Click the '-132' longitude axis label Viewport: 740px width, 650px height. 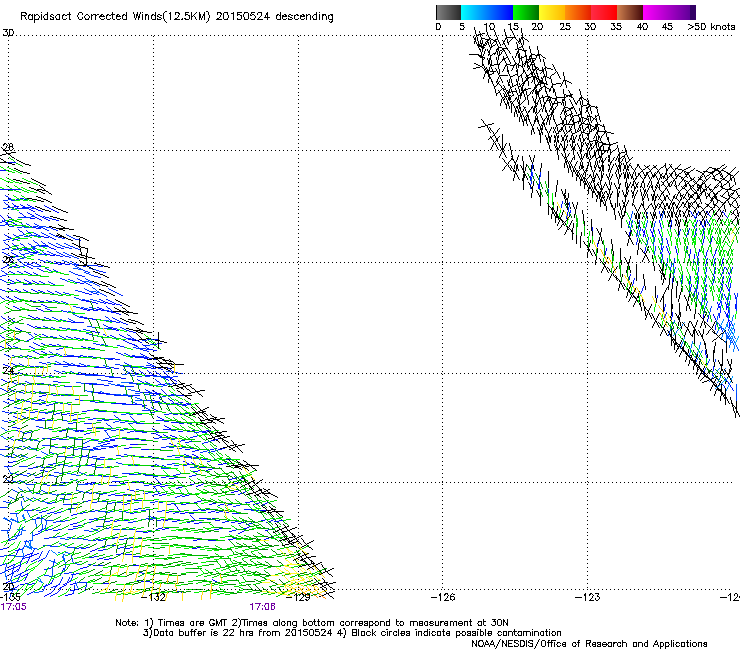pyautogui.click(x=154, y=597)
